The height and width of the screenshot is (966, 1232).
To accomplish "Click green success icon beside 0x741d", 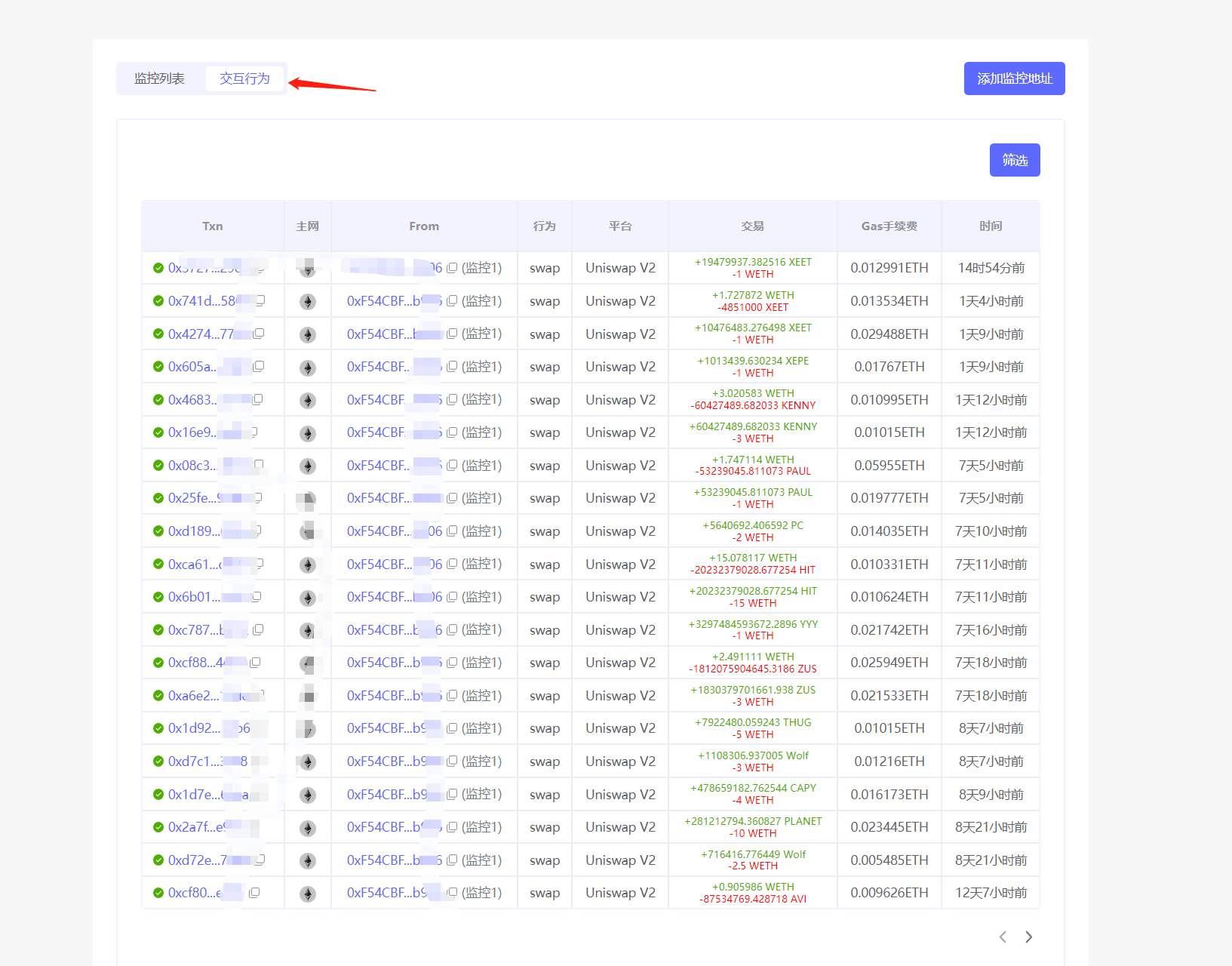I will (158, 300).
